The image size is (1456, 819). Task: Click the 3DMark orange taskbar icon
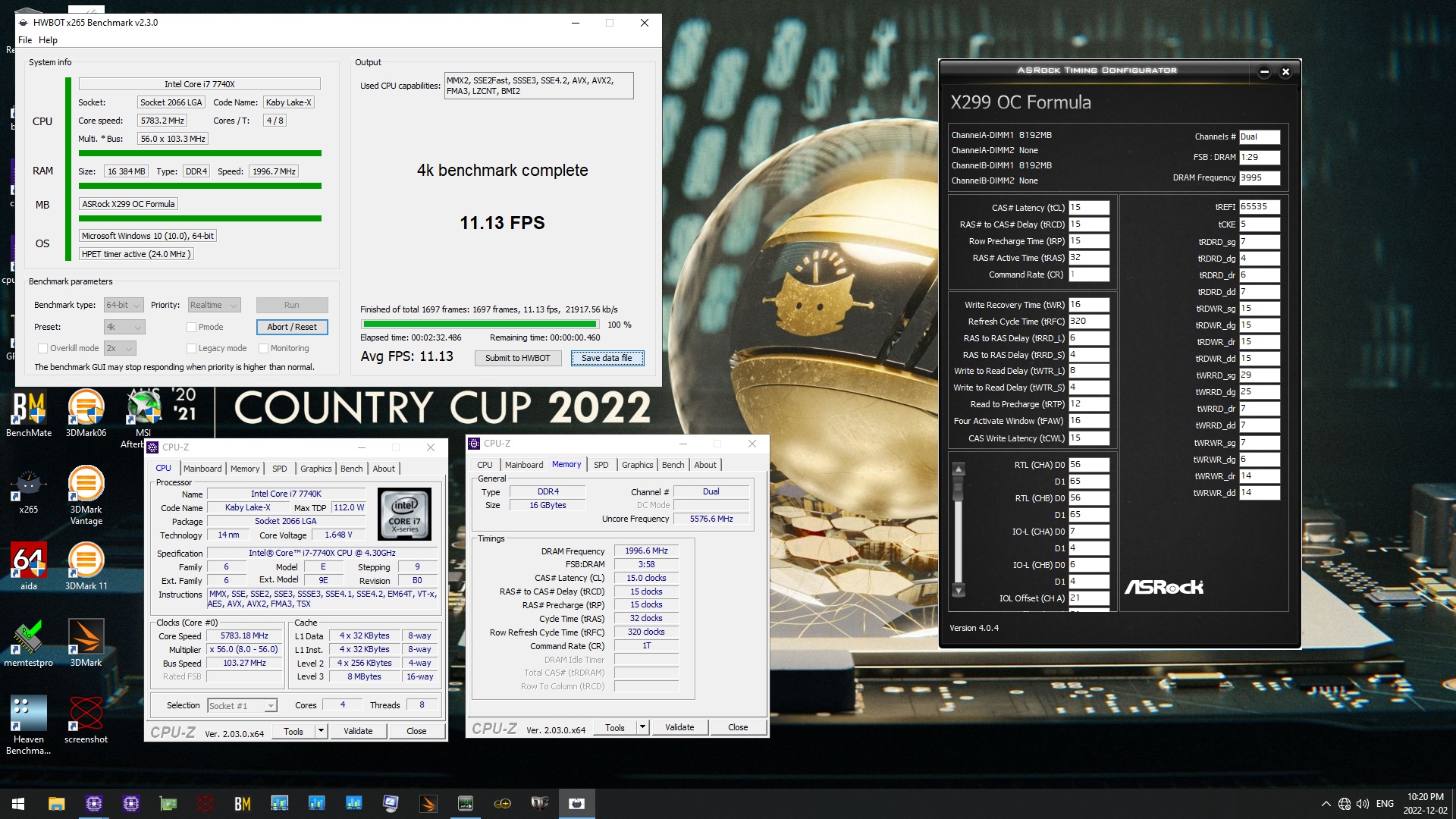(x=428, y=804)
